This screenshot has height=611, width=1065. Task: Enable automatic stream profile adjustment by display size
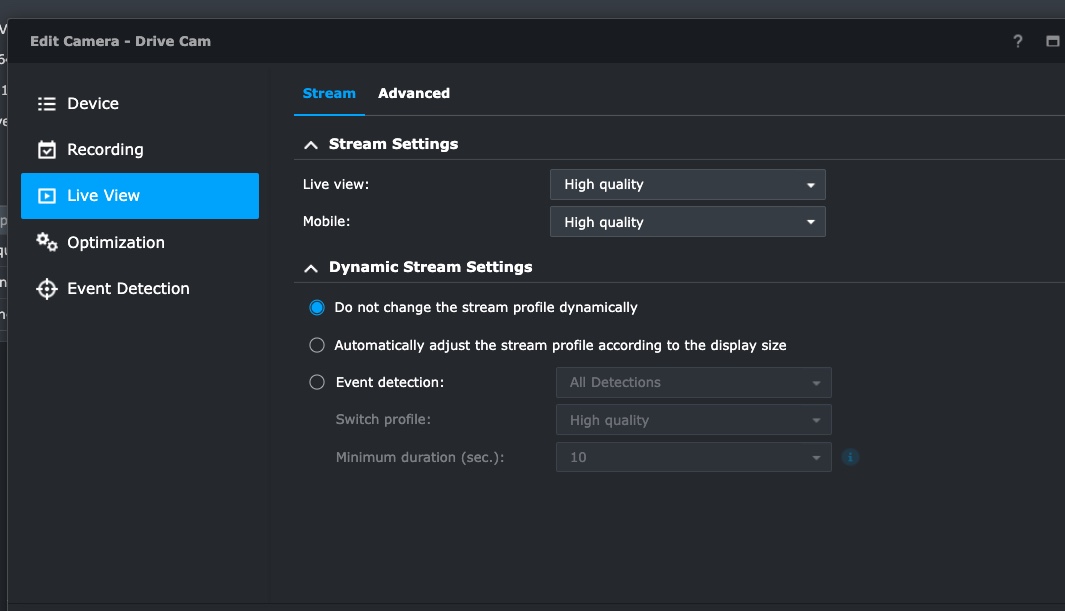[317, 345]
